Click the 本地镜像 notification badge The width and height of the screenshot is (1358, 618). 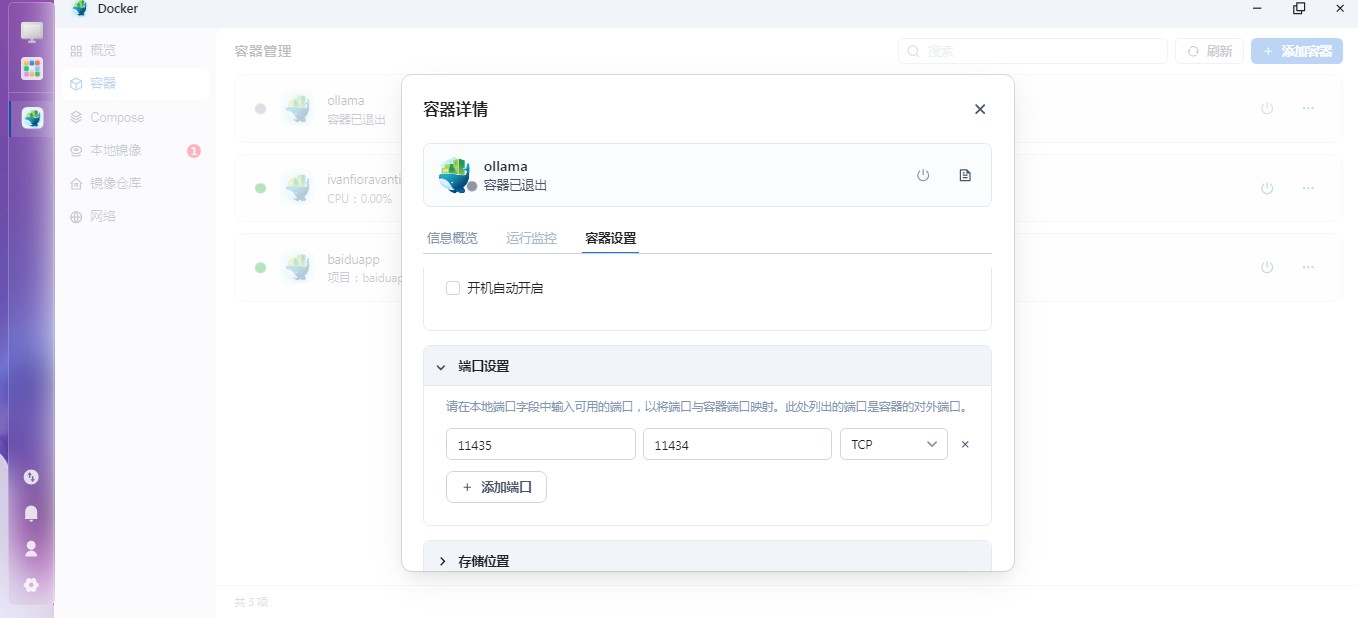click(x=194, y=151)
